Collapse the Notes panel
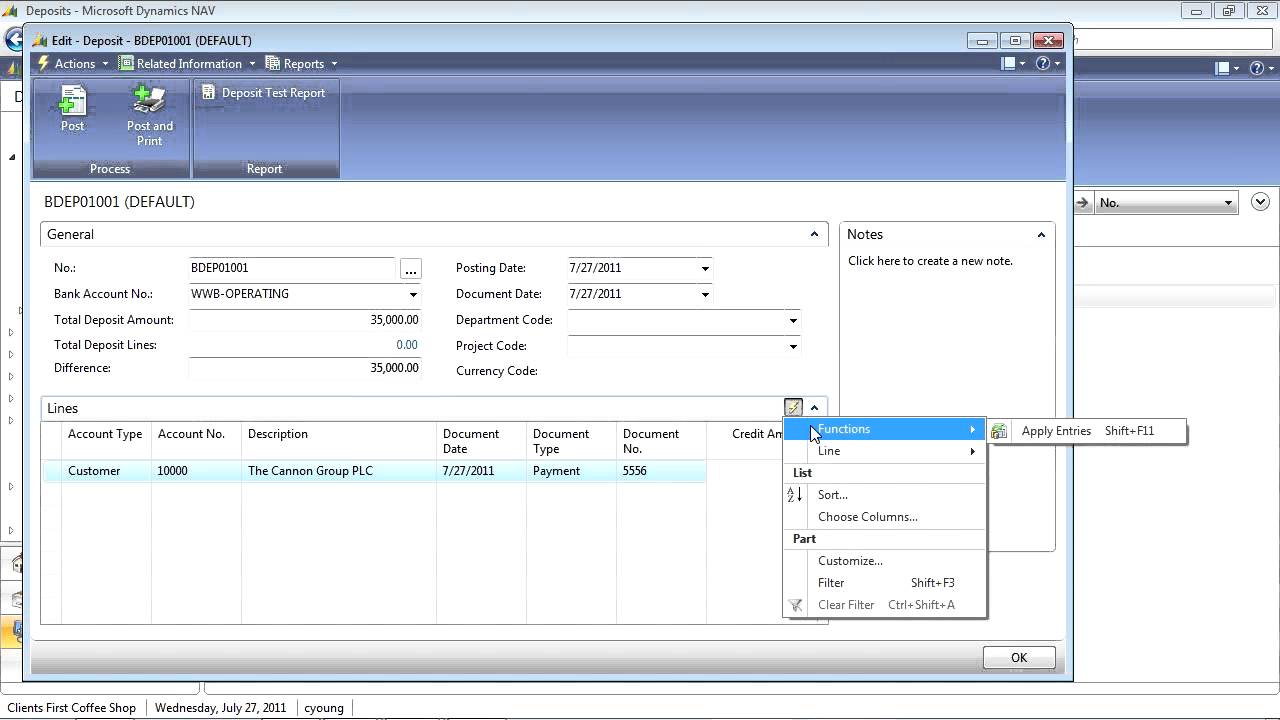This screenshot has height=720, width=1280. tap(1041, 235)
